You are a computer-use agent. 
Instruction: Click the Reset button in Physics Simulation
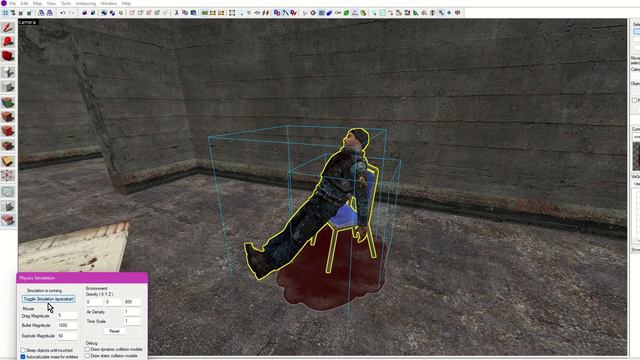[114, 331]
